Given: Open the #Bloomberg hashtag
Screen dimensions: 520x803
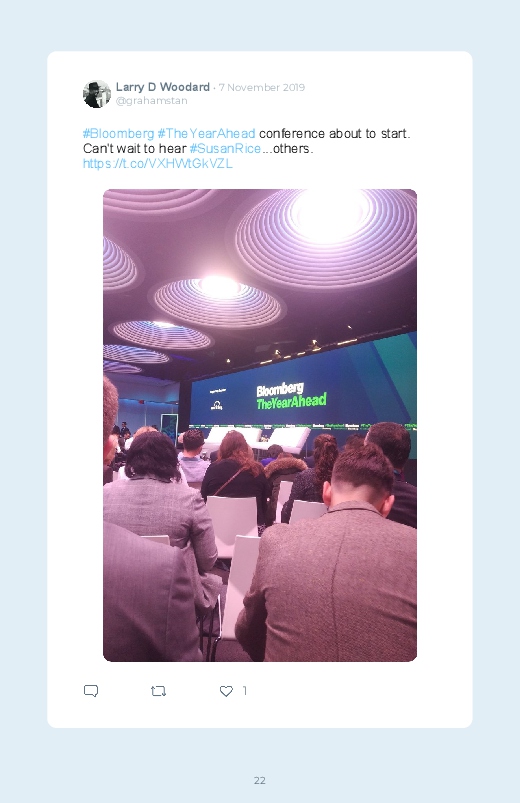Looking at the screenshot, I should pos(118,134).
